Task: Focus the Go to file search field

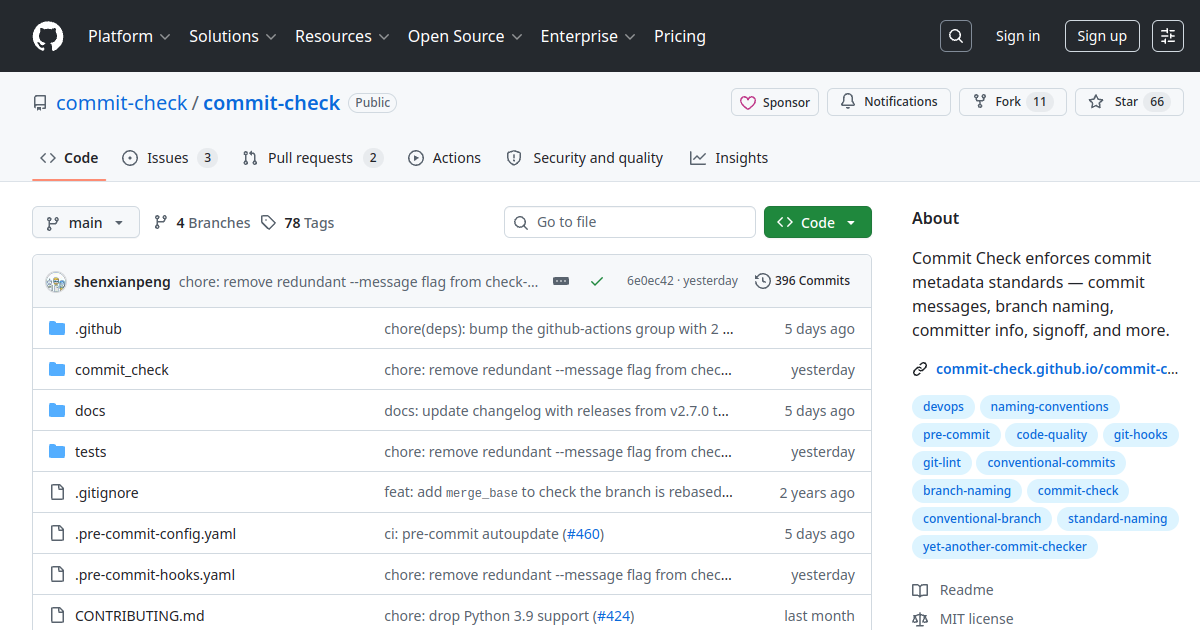Action: (630, 222)
